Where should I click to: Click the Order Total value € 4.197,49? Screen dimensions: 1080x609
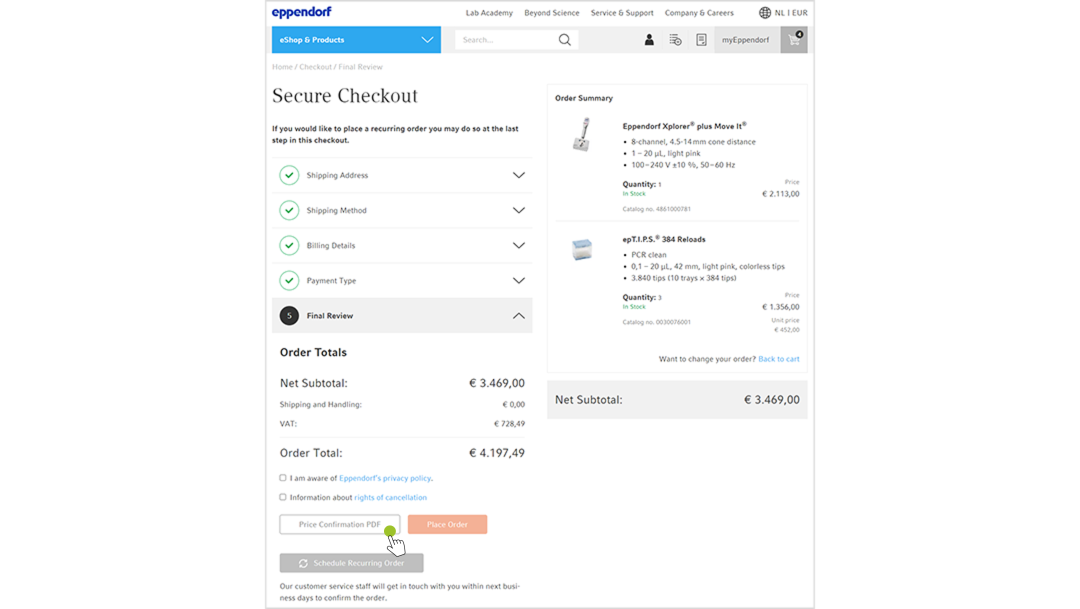pyautogui.click(x=497, y=453)
